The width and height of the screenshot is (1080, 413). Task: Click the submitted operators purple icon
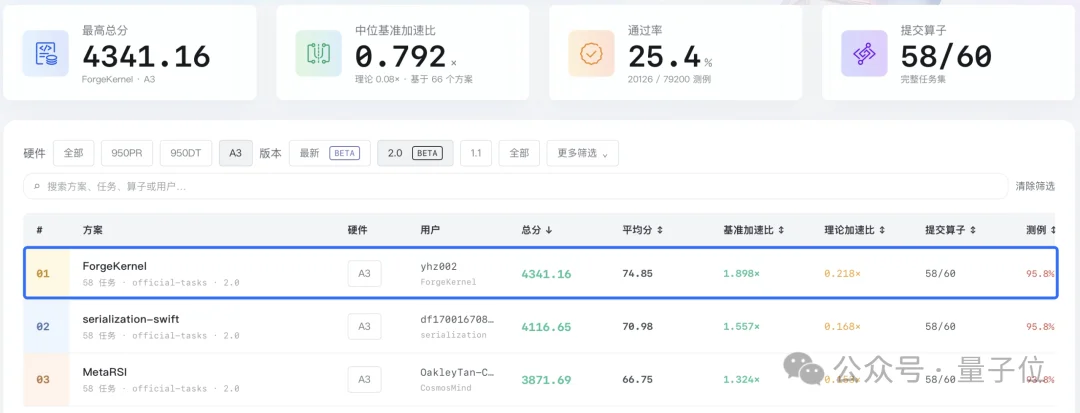click(x=864, y=53)
